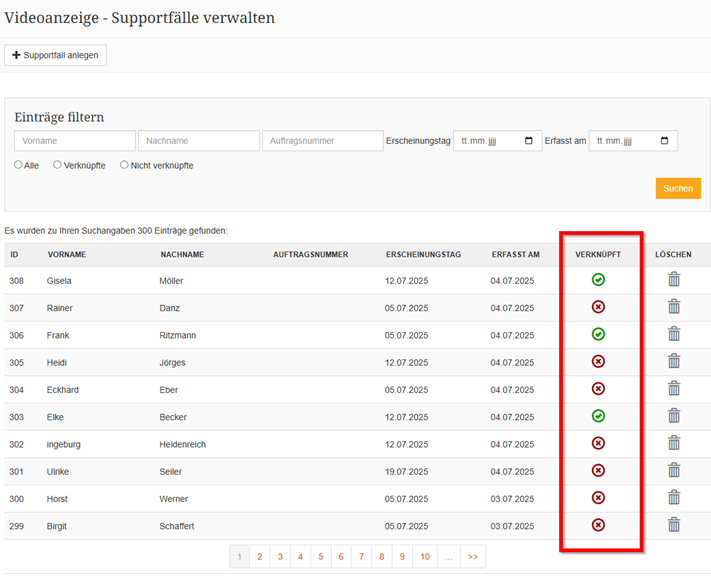The width and height of the screenshot is (711, 585).
Task: Click the red not-linked icon for ID 304
Action: 598,389
